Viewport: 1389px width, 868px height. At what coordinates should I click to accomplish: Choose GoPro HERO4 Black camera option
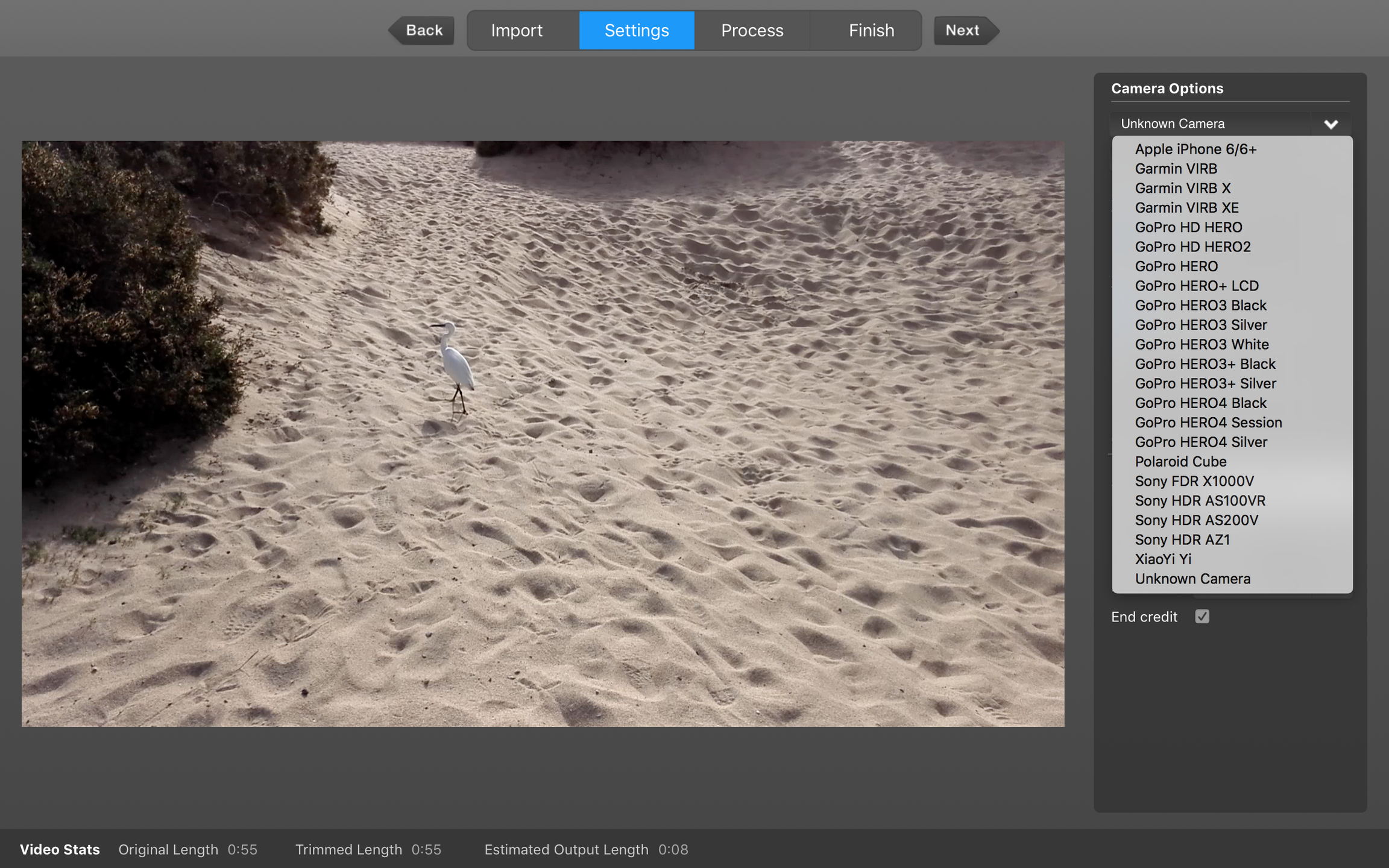click(x=1232, y=403)
